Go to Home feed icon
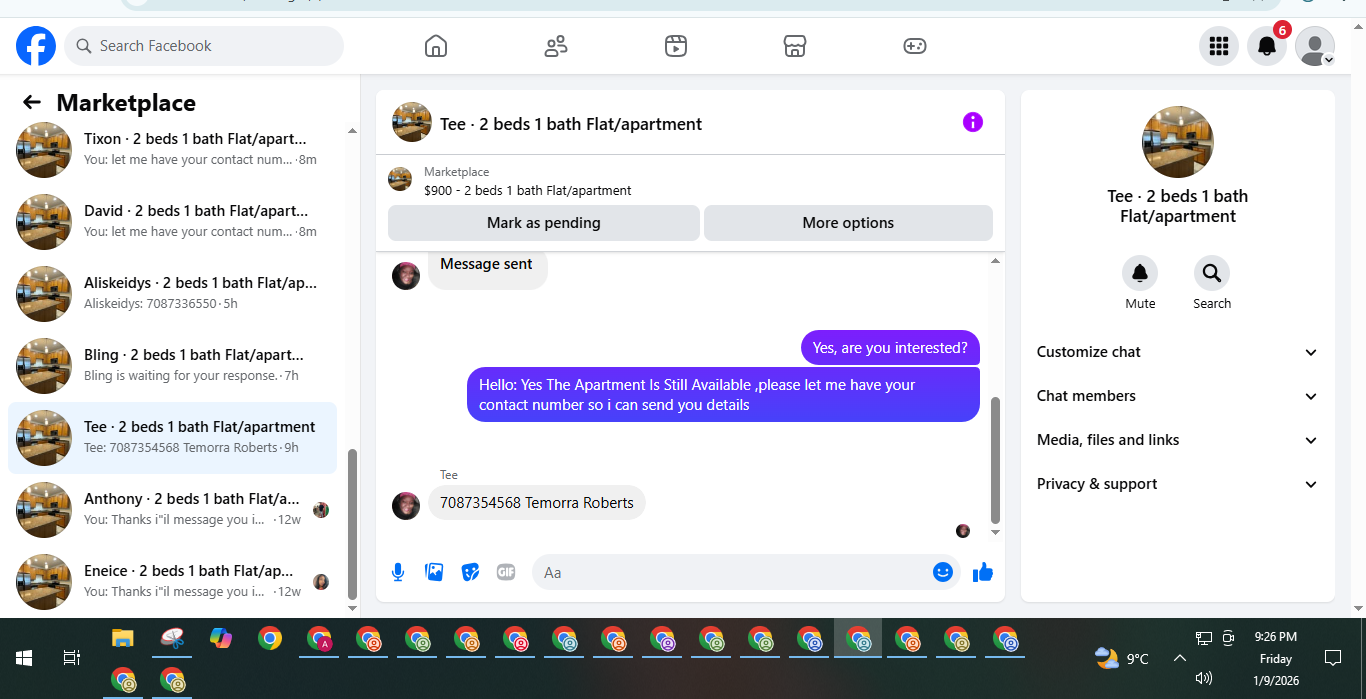The image size is (1366, 699). point(436,46)
